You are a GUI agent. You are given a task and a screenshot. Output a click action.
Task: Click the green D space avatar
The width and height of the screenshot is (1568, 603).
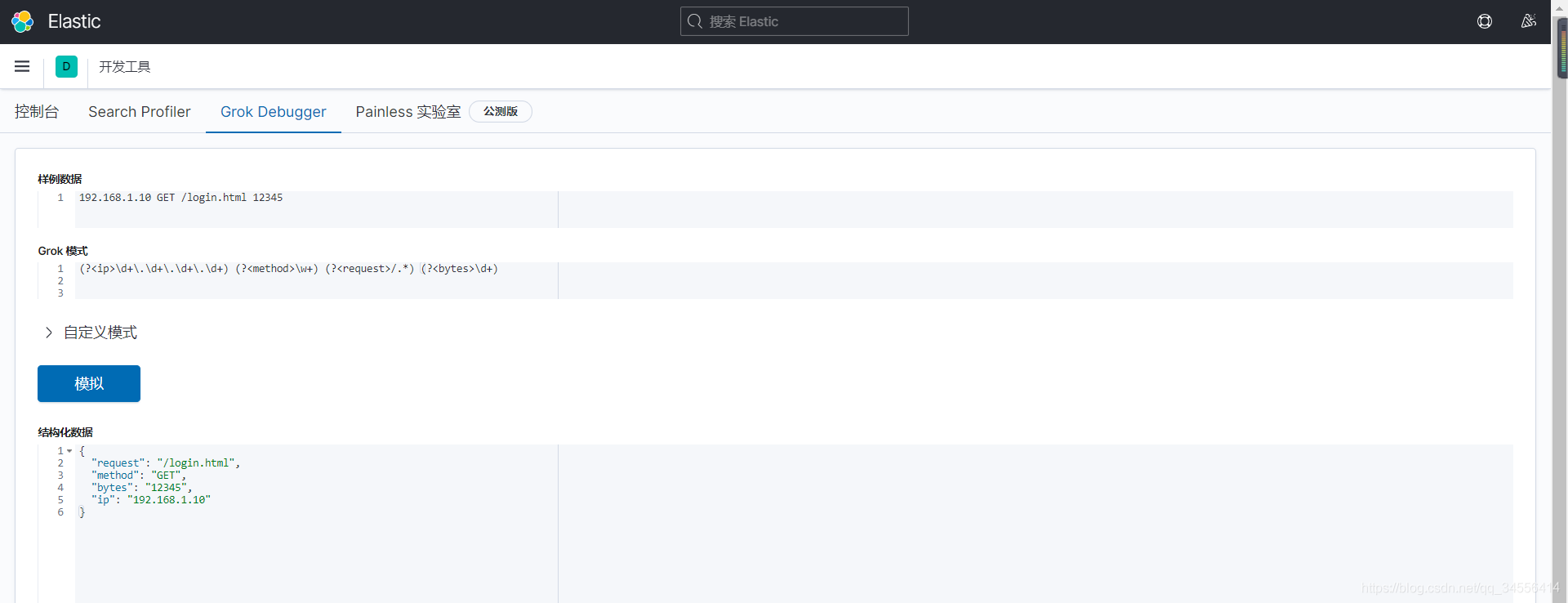66,66
